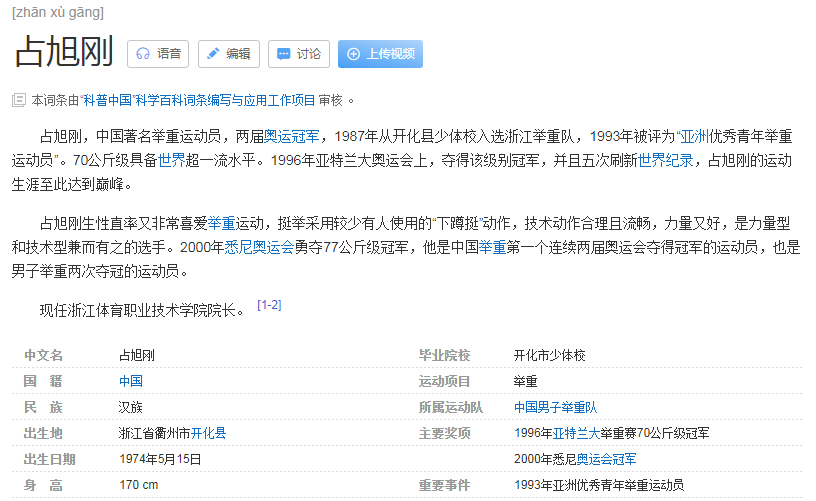Click the 举重 link in second paragraph's first line

click(221, 223)
